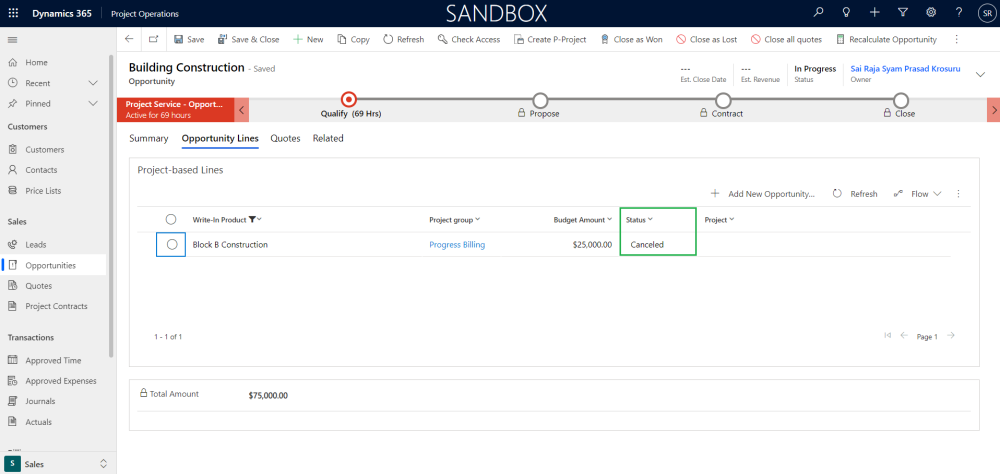Select the Qualify stage circle
This screenshot has width=1000, height=474.
pos(348,100)
